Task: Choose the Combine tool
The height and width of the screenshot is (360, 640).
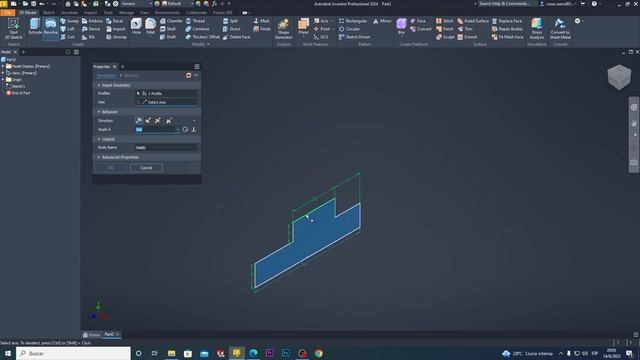Action: (x=197, y=29)
